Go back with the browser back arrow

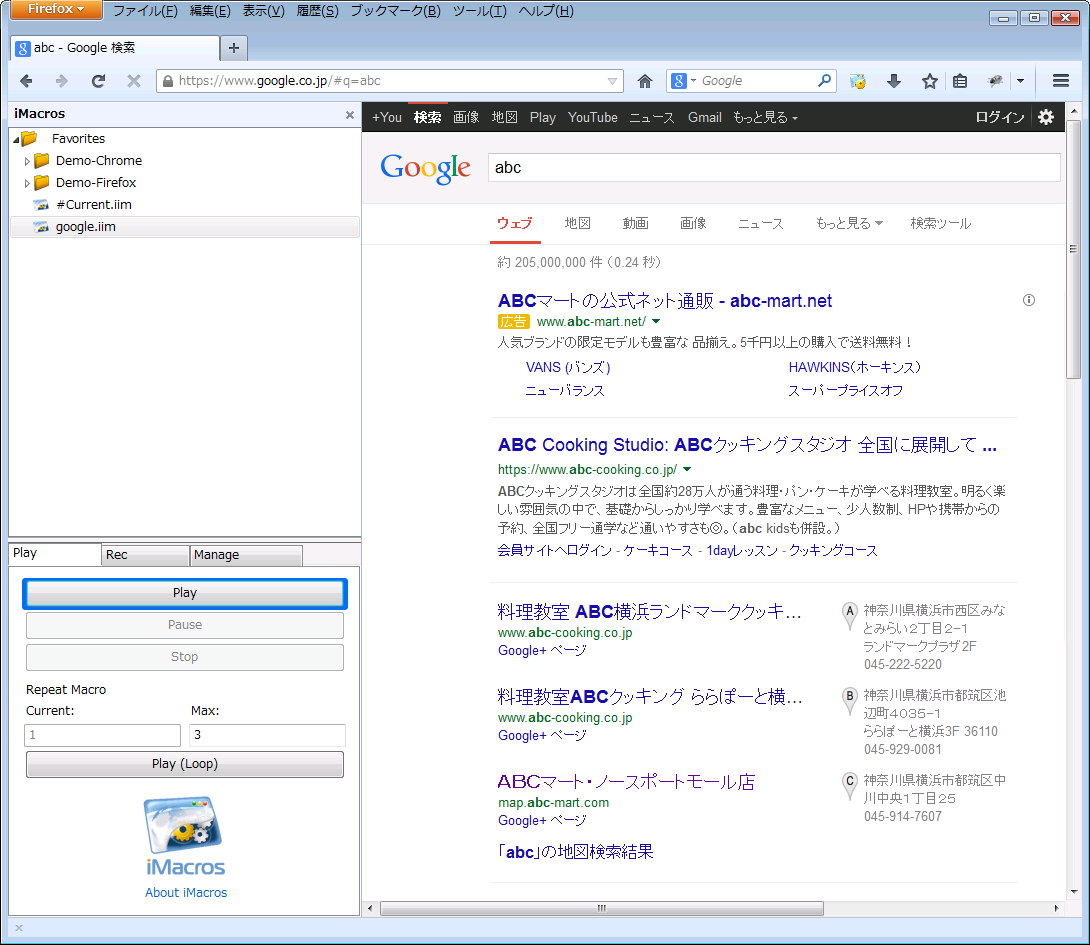tap(26, 81)
